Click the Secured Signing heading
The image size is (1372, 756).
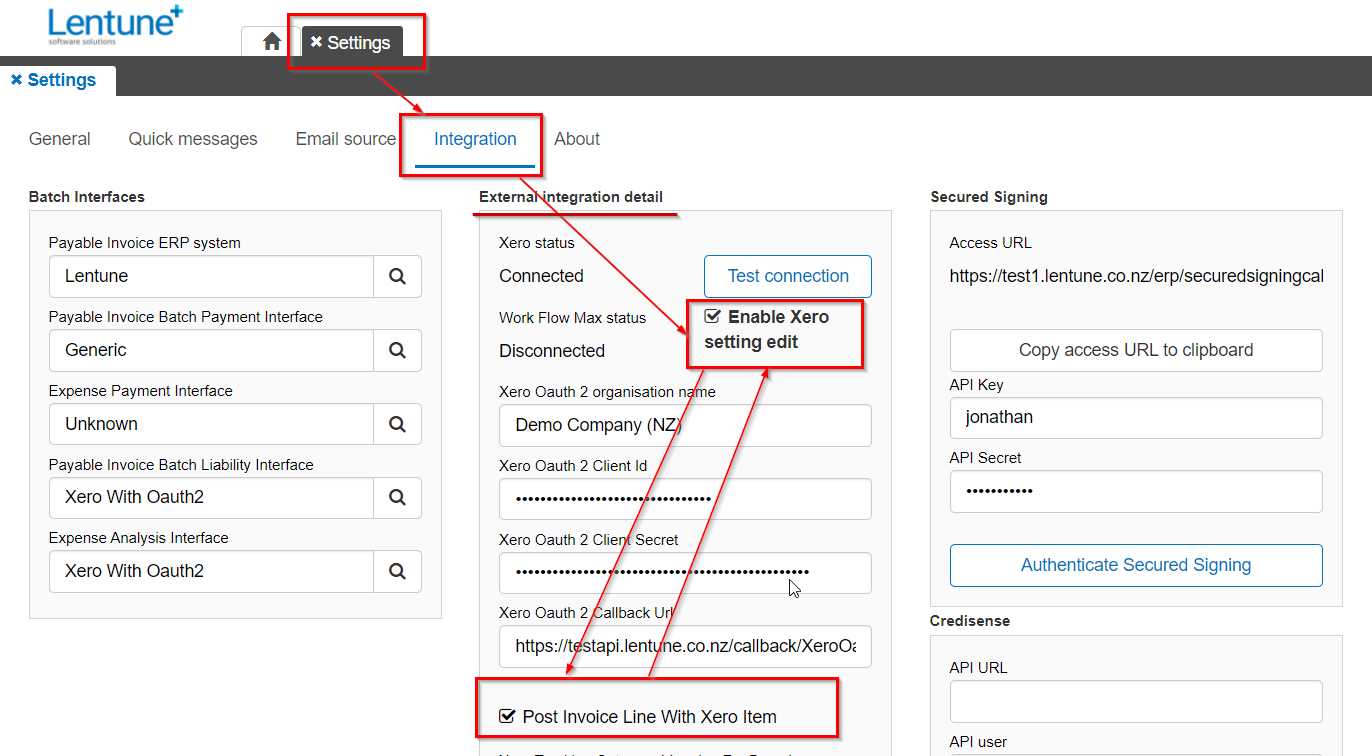tap(989, 197)
